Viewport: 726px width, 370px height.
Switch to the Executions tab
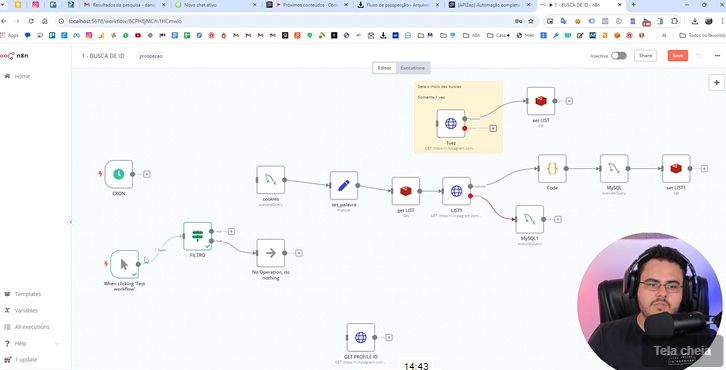coord(412,68)
